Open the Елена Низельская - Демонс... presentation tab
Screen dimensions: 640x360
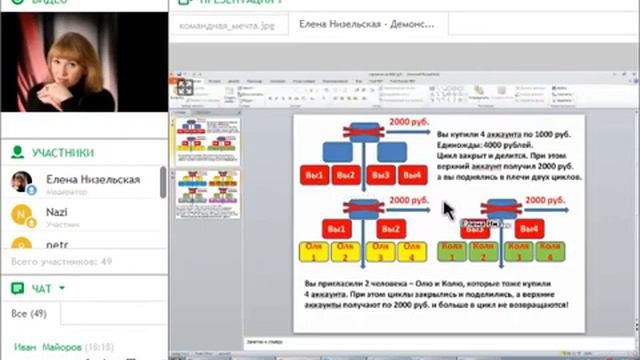[x=367, y=24]
